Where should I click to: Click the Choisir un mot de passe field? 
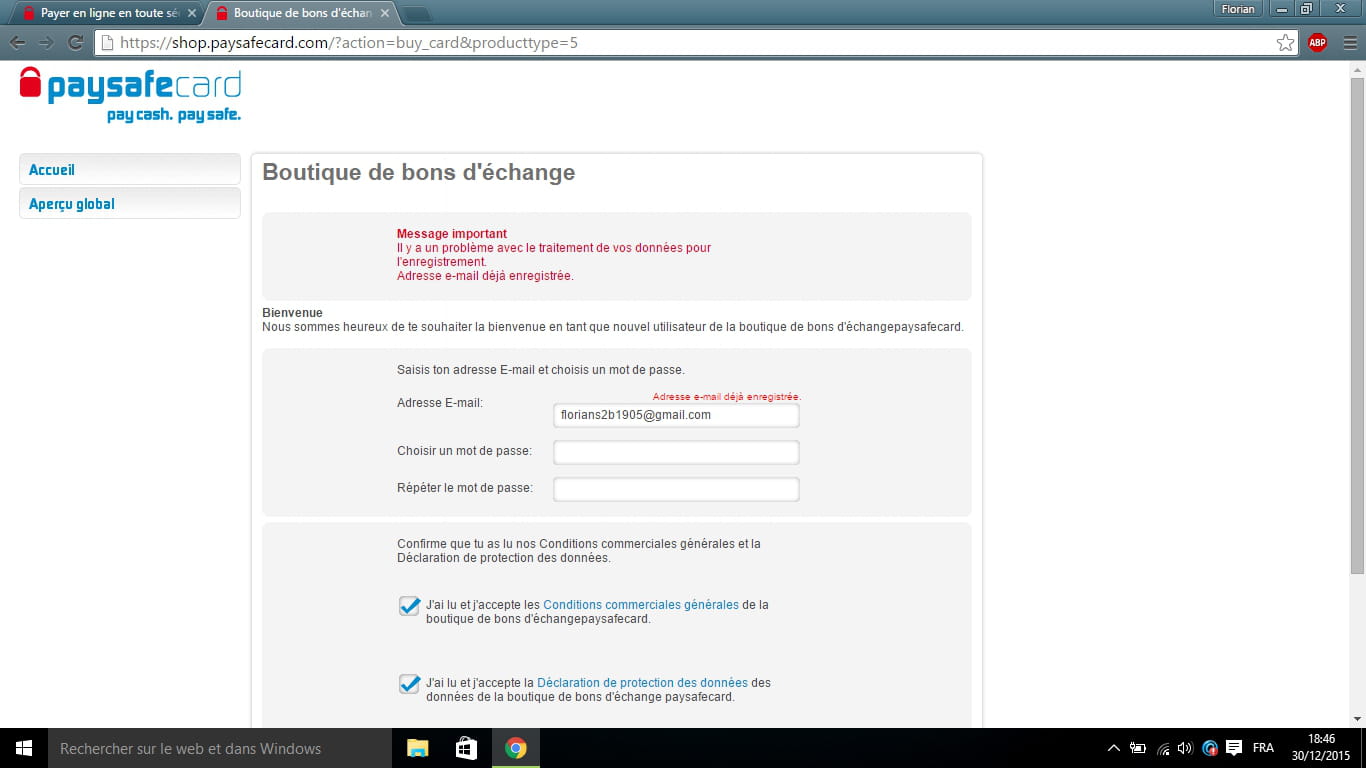coord(676,452)
